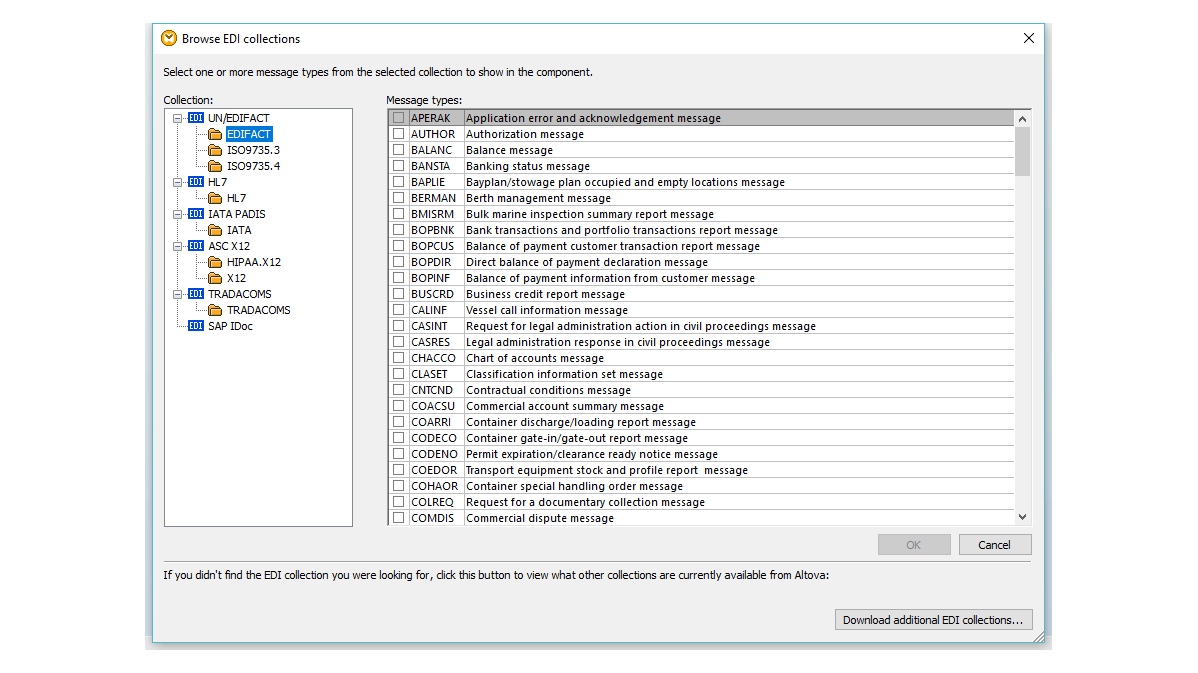Open the X12 collection in the tree
Screen dimensions: 1198x673
click(x=236, y=279)
